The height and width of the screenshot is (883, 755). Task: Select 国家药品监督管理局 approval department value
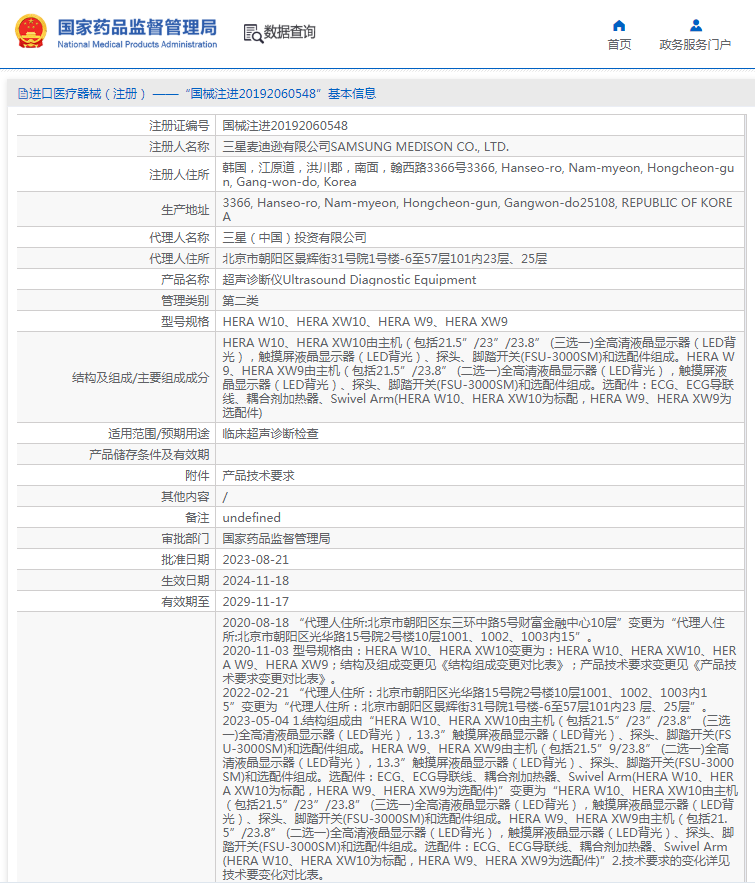coord(276,539)
